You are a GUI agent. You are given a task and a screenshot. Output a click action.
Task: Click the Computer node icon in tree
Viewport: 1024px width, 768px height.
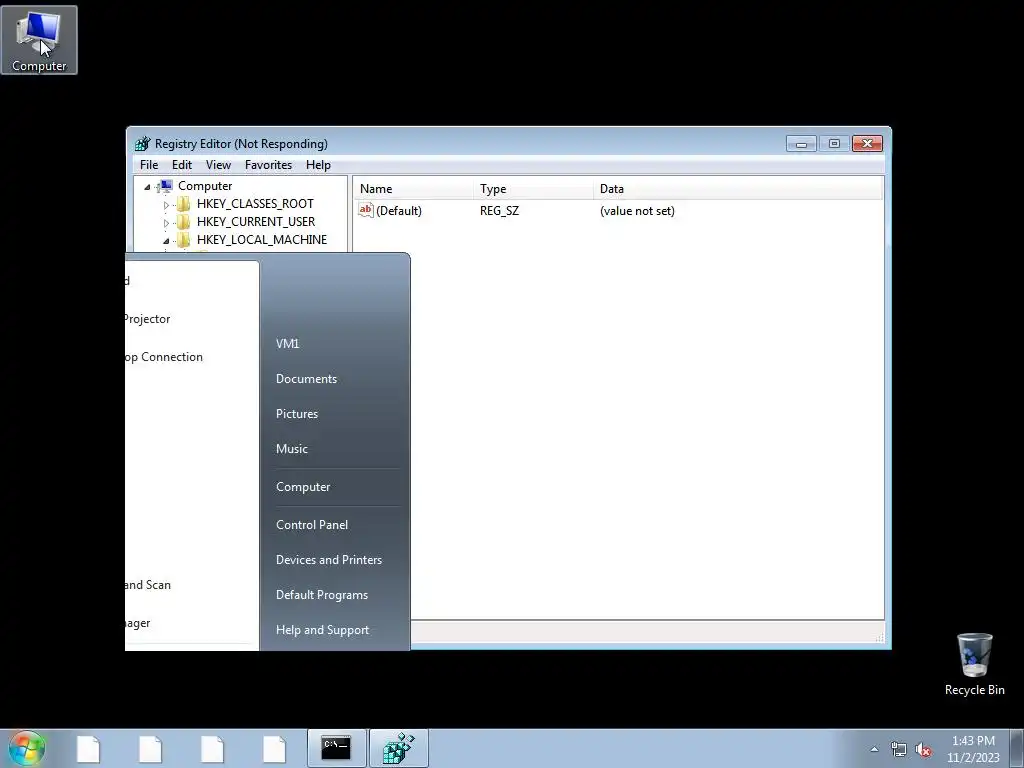click(x=166, y=186)
